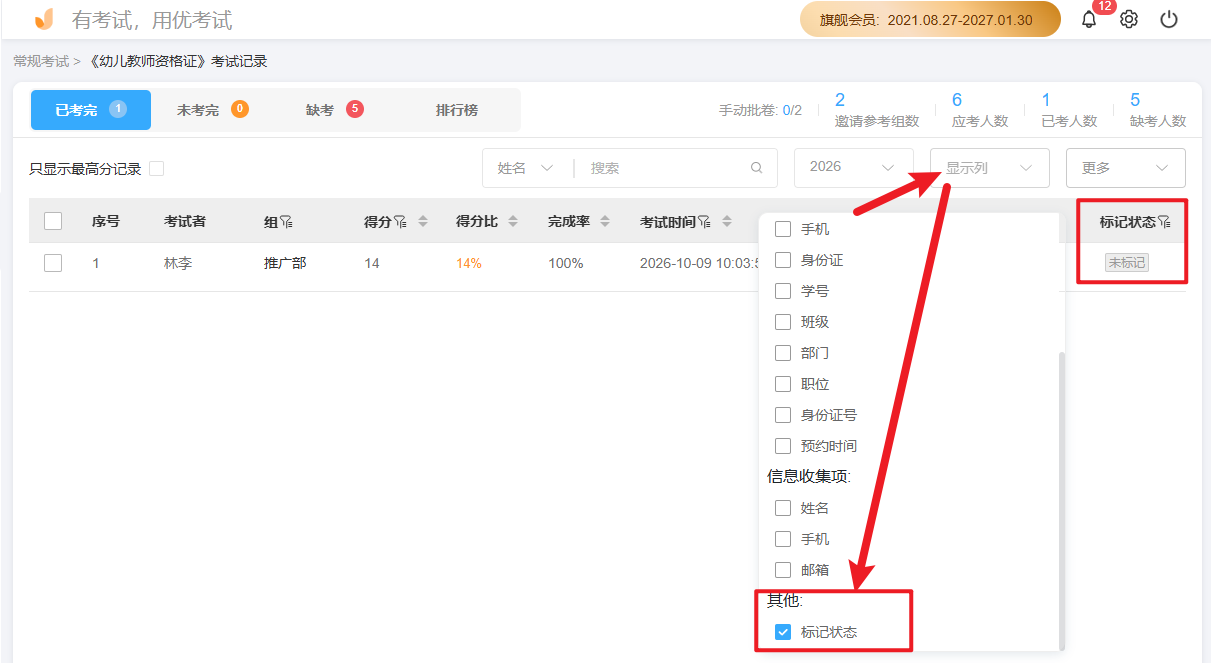The image size is (1211, 663).
Task: Check the first 手机 column option
Action: [x=783, y=229]
